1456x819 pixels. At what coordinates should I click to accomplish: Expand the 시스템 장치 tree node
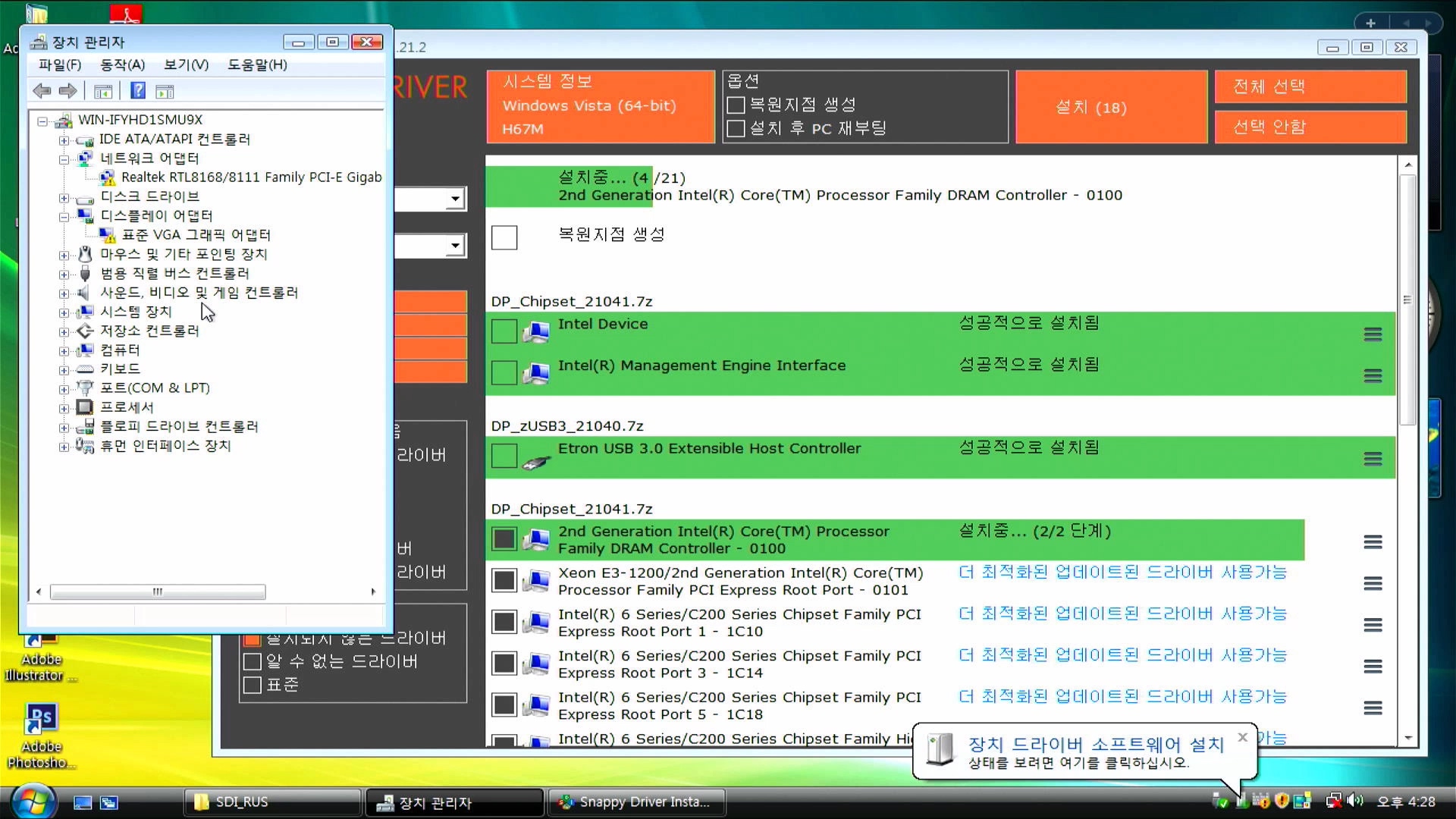click(x=64, y=312)
